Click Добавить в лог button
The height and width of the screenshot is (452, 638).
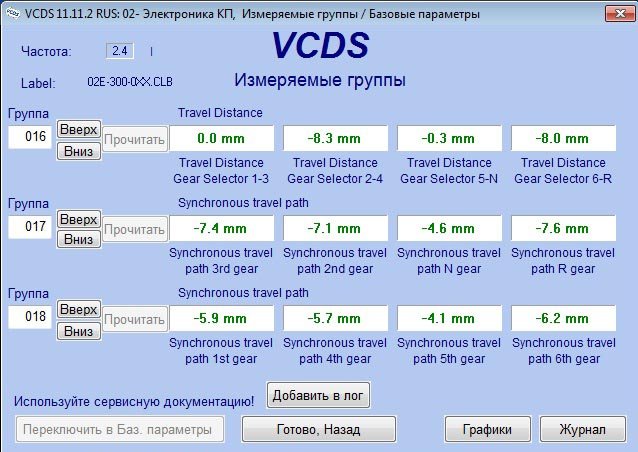coord(318,395)
